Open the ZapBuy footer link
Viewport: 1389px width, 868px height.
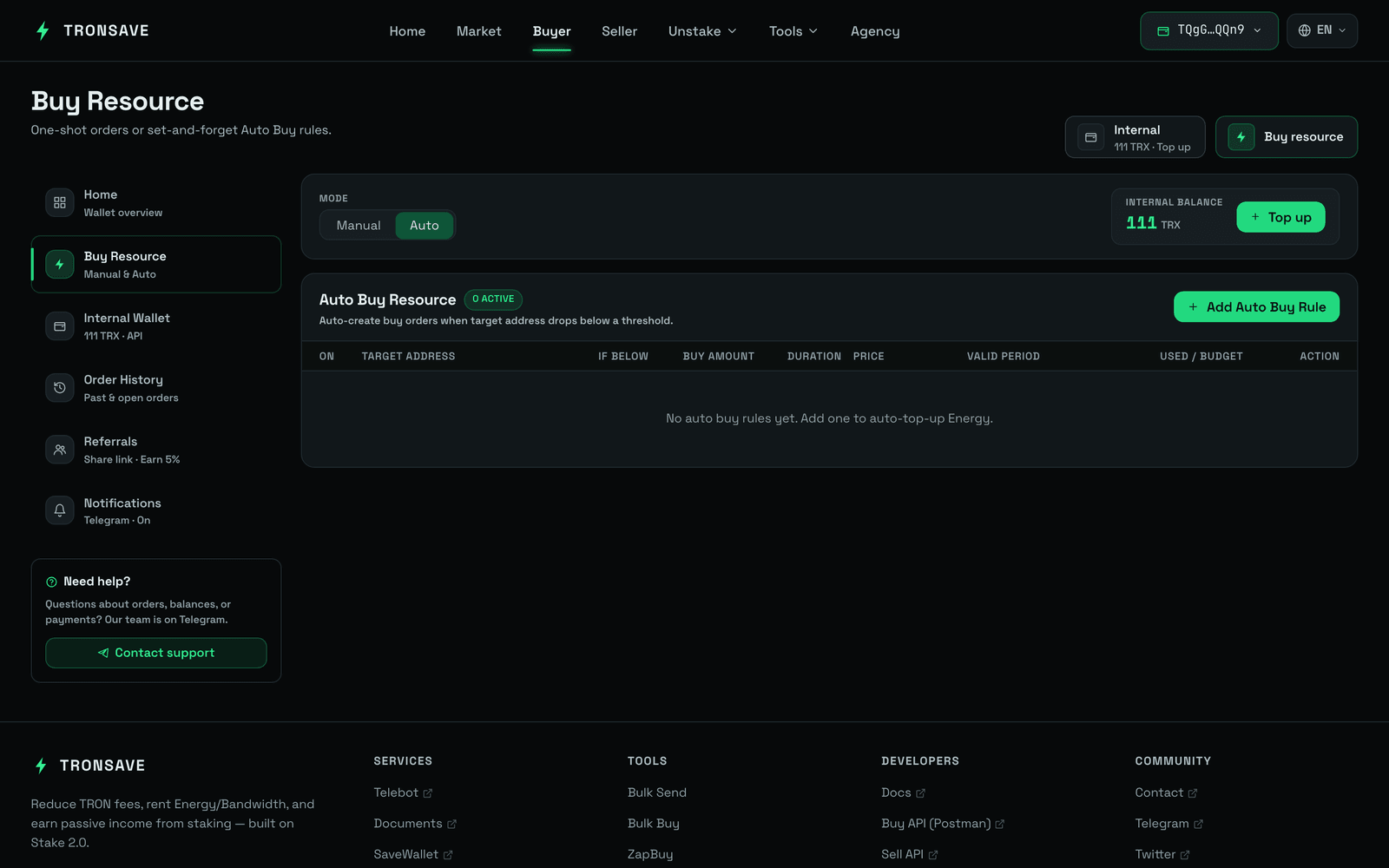[x=650, y=854]
